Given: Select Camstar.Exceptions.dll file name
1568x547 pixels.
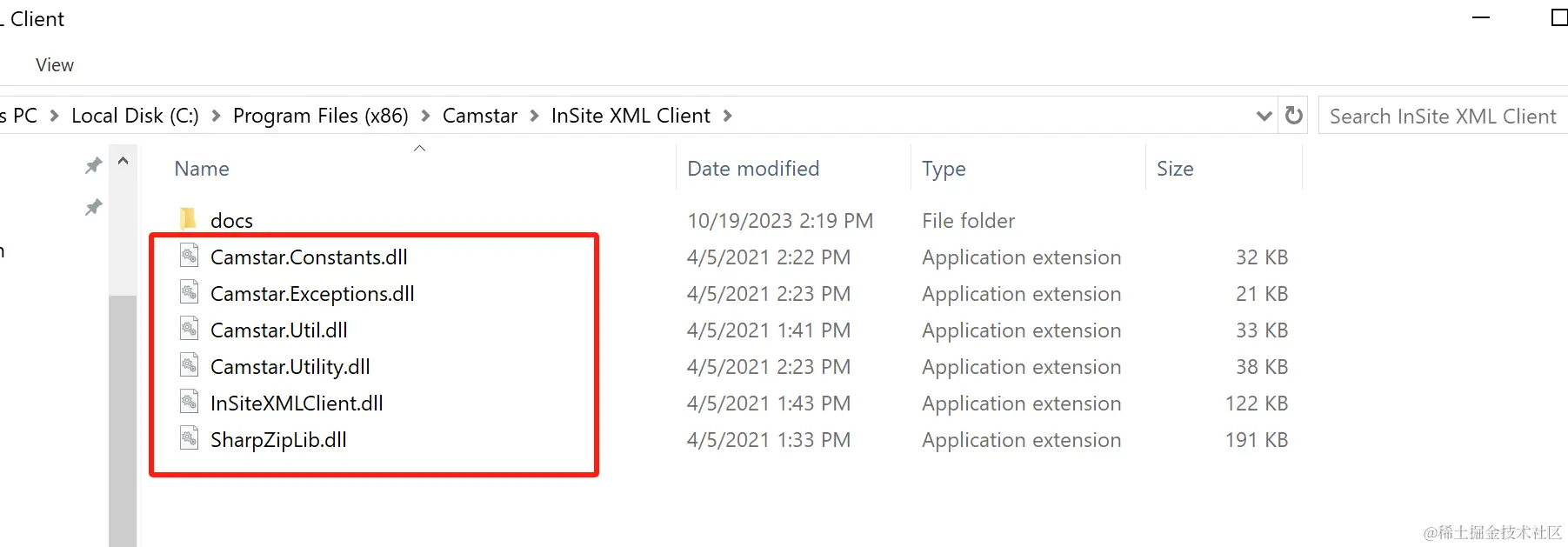Looking at the screenshot, I should 312,293.
